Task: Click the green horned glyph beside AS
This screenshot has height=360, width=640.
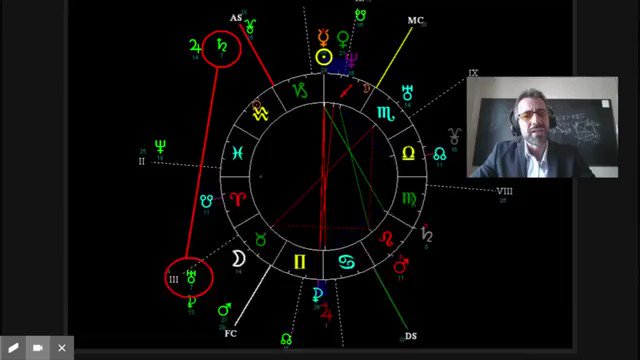Action: [250, 27]
